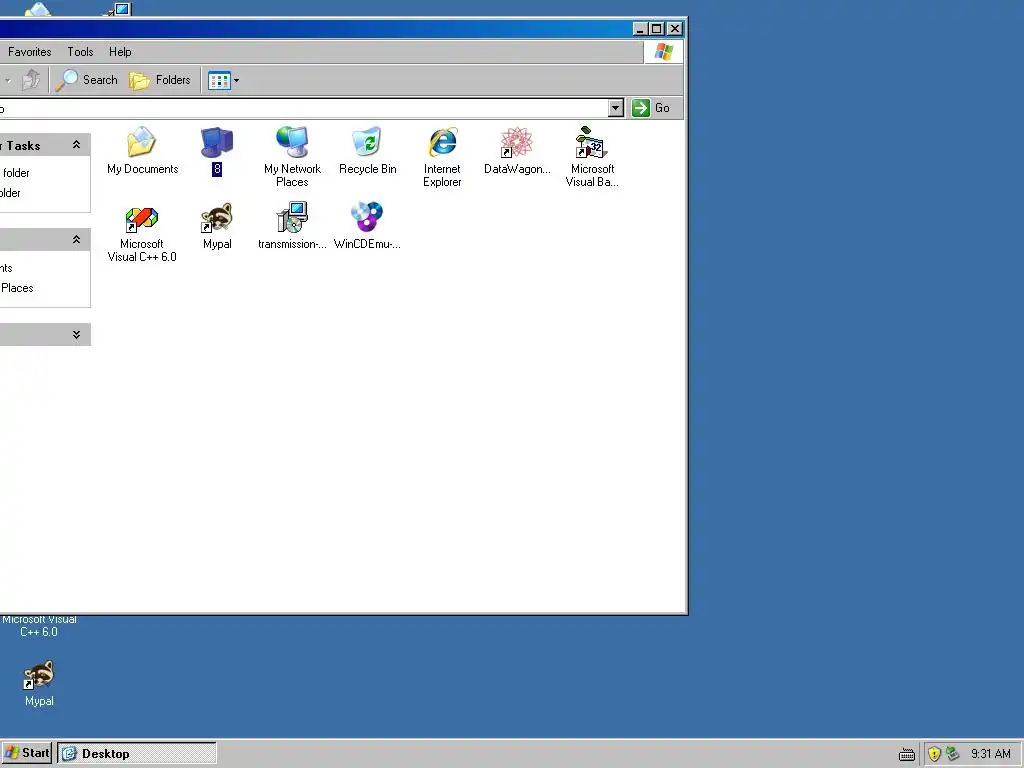Select the Microsoft Visual C++ 6.0 desktop label
1024x768 pixels.
pos(39,626)
